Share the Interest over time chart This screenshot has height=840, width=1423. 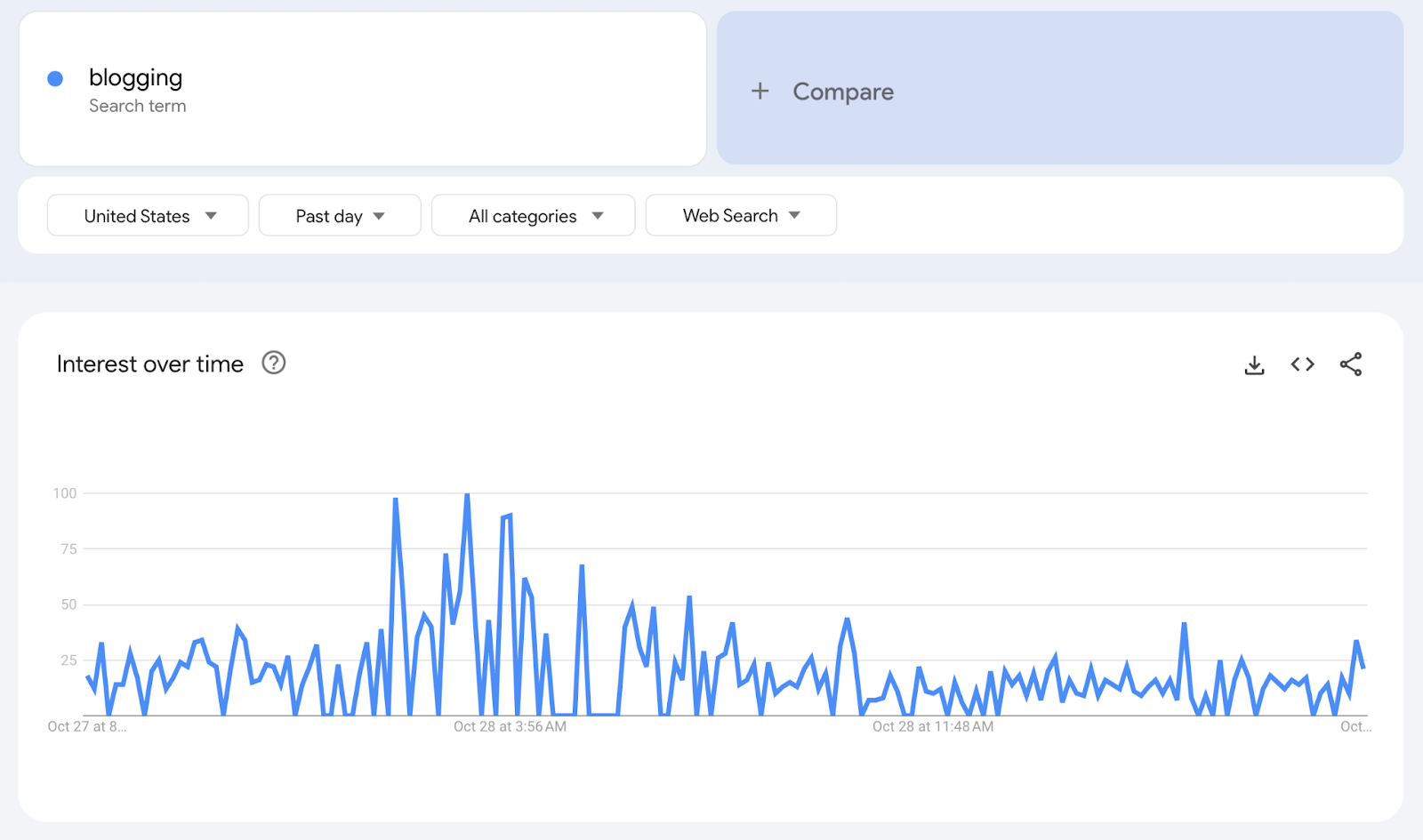[1350, 364]
